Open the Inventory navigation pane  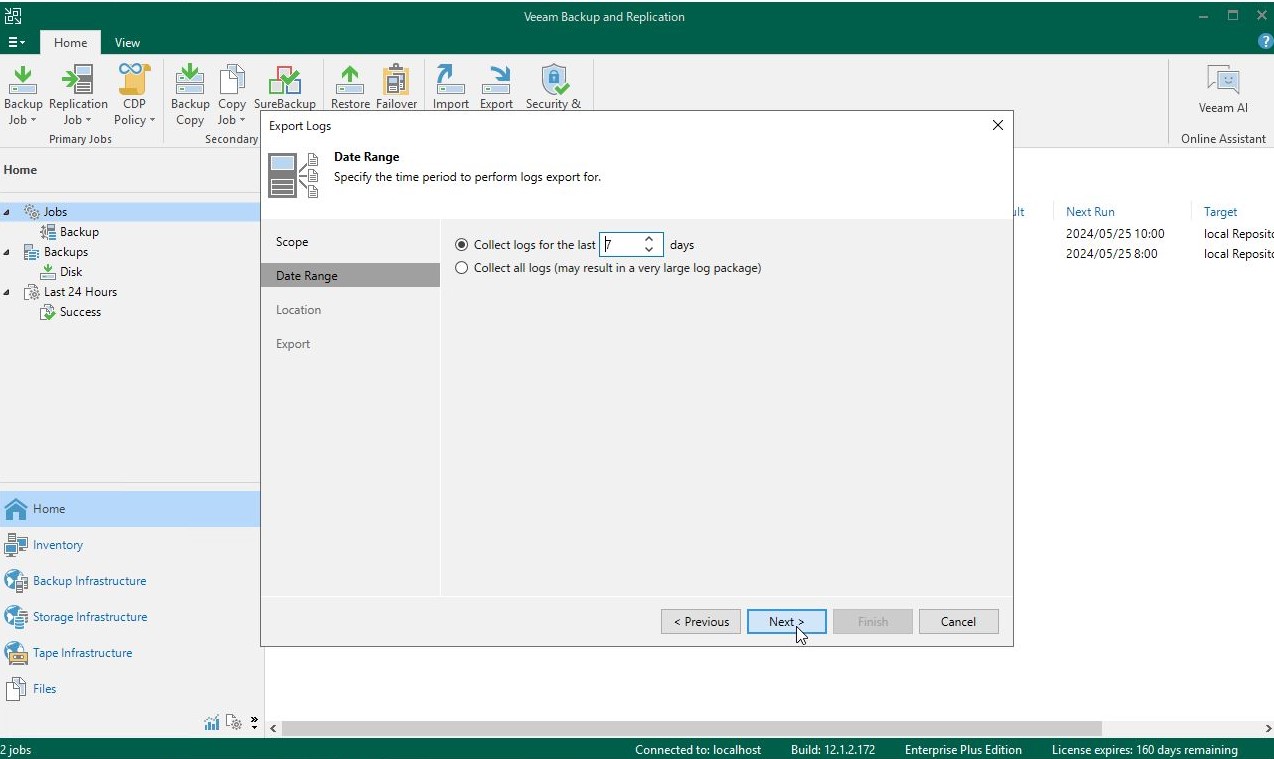(x=130, y=545)
